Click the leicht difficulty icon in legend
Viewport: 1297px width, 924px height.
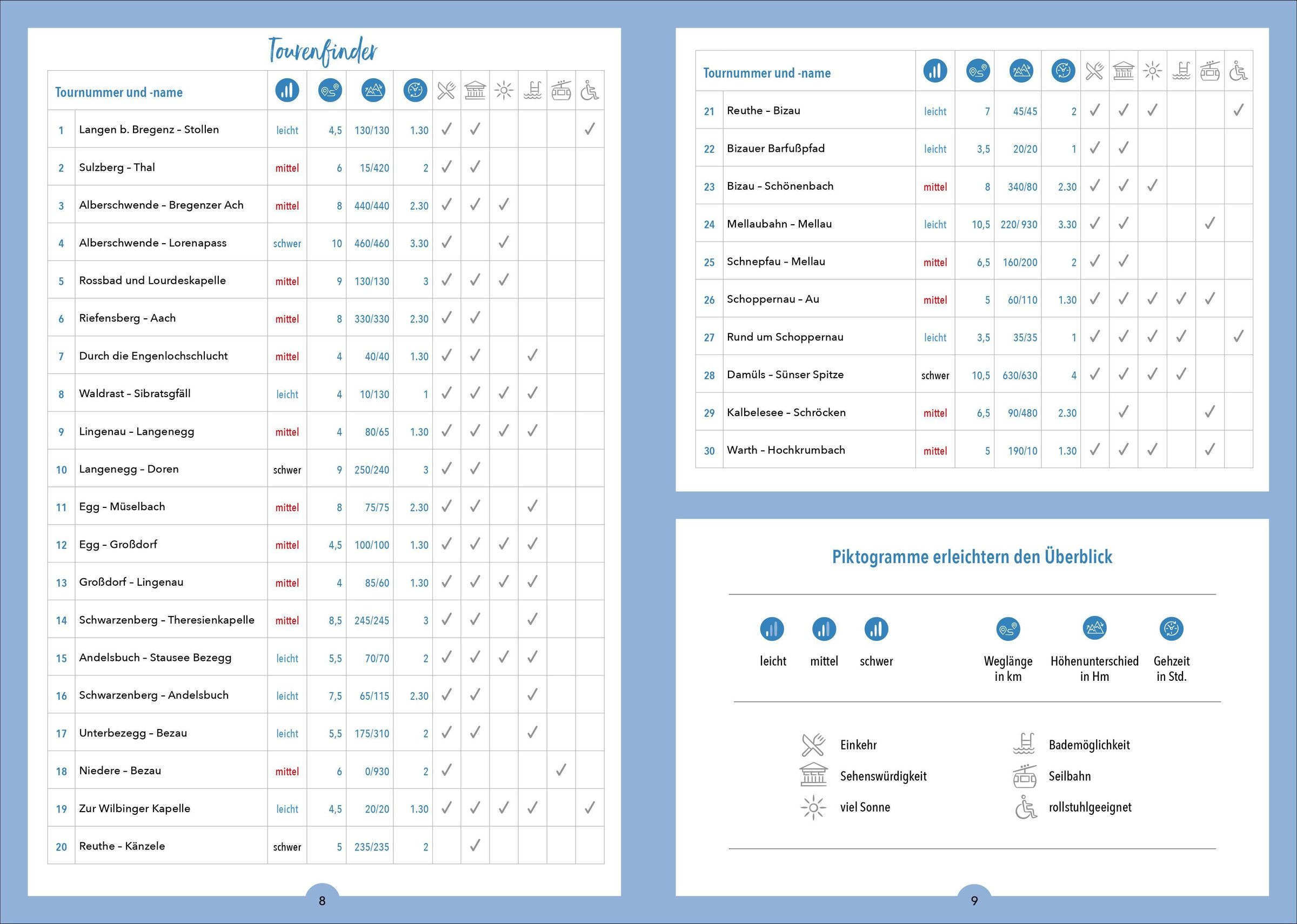(x=772, y=630)
